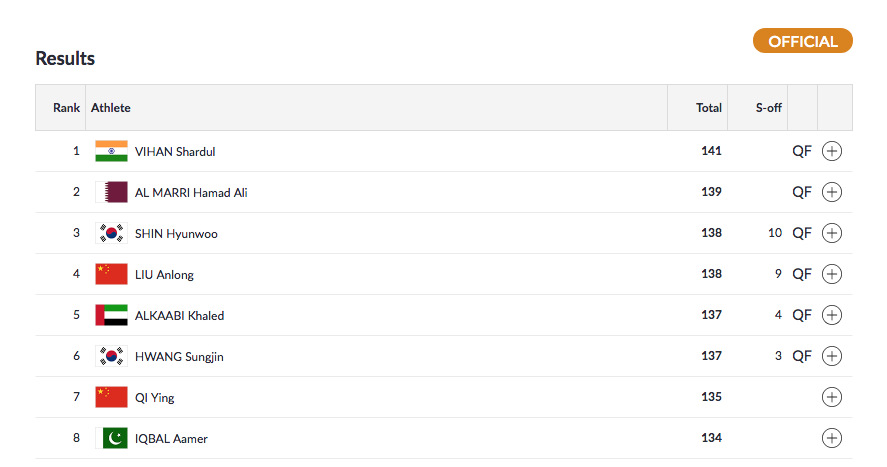Expand IQBAL Aamer row details
887x467 pixels.
[x=832, y=438]
